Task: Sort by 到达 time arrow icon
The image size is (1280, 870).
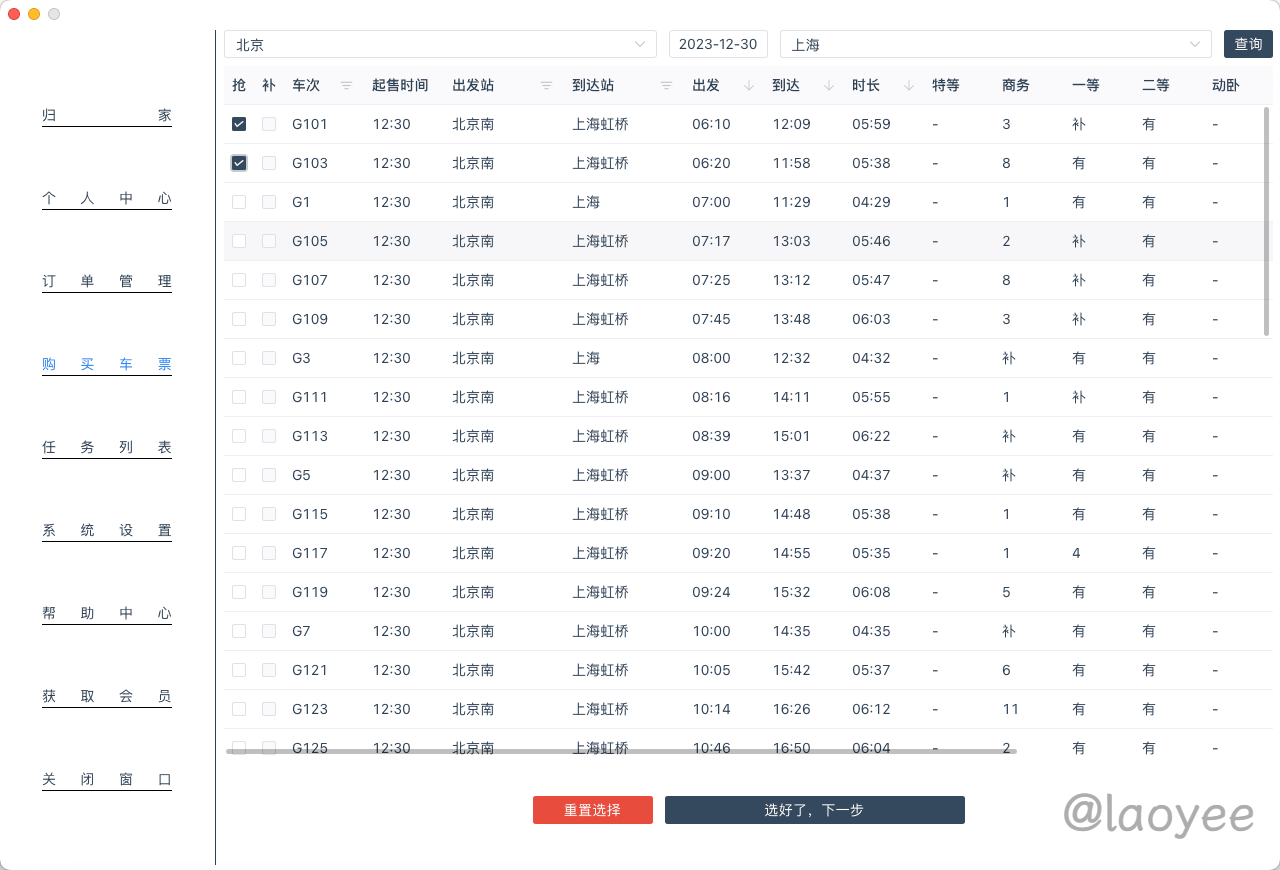Action: pyautogui.click(x=829, y=86)
